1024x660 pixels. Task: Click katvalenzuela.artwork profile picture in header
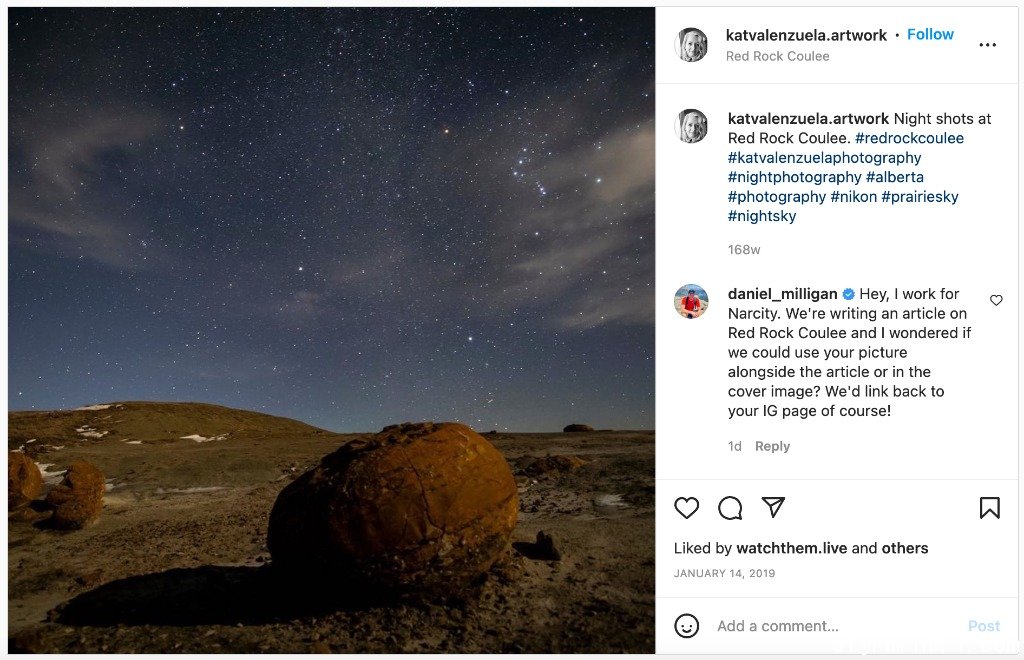click(x=691, y=45)
